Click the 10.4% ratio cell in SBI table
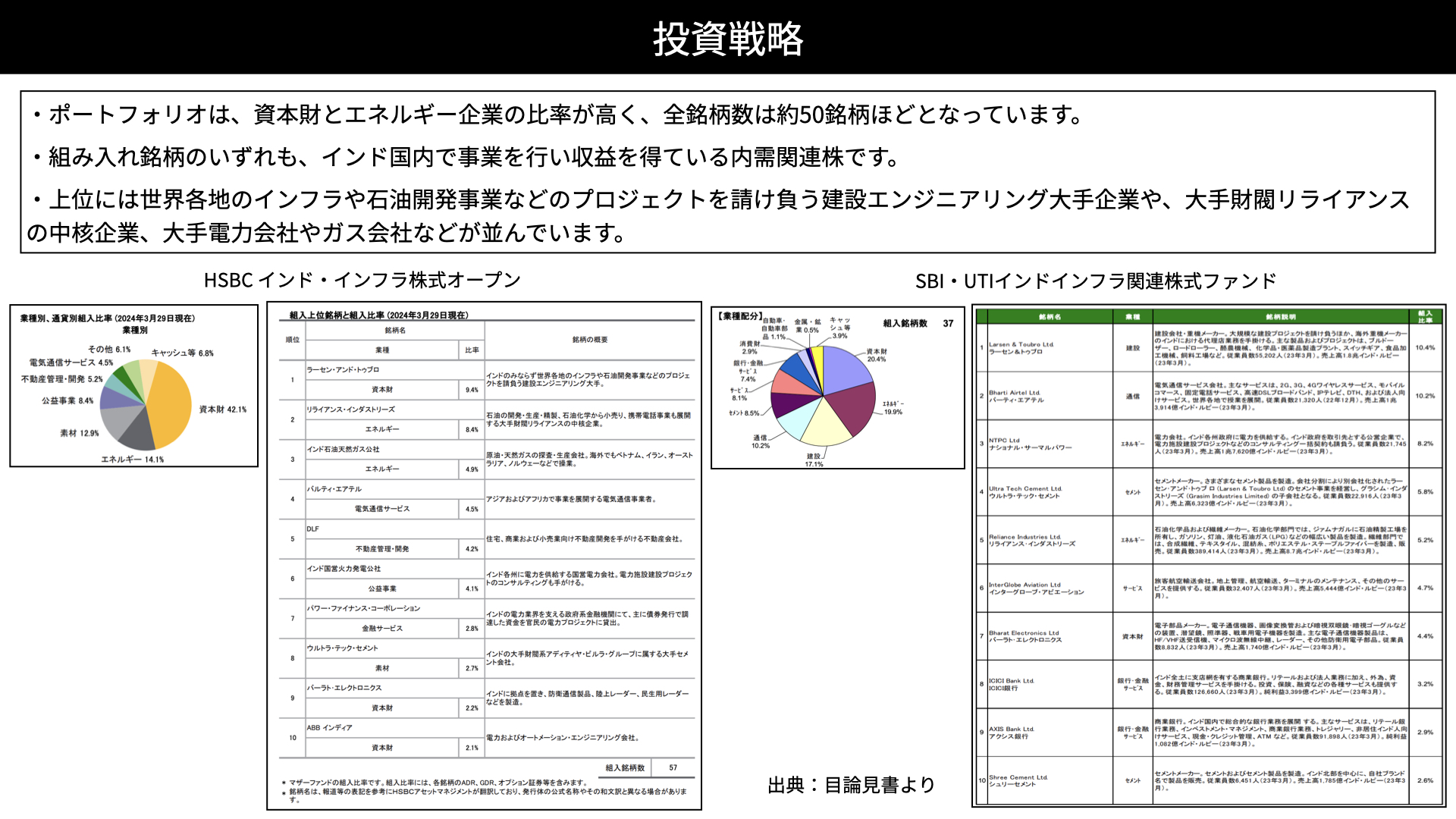The image size is (1456, 819). click(1425, 347)
